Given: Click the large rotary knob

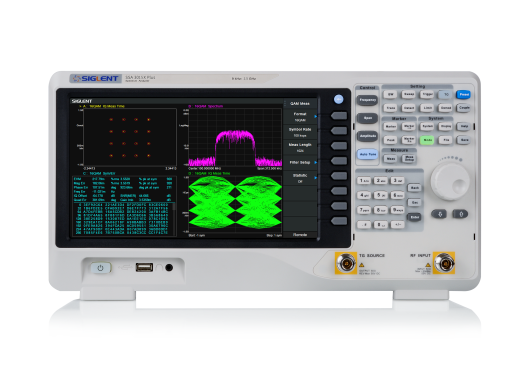Looking at the screenshot, I should click(450, 182).
